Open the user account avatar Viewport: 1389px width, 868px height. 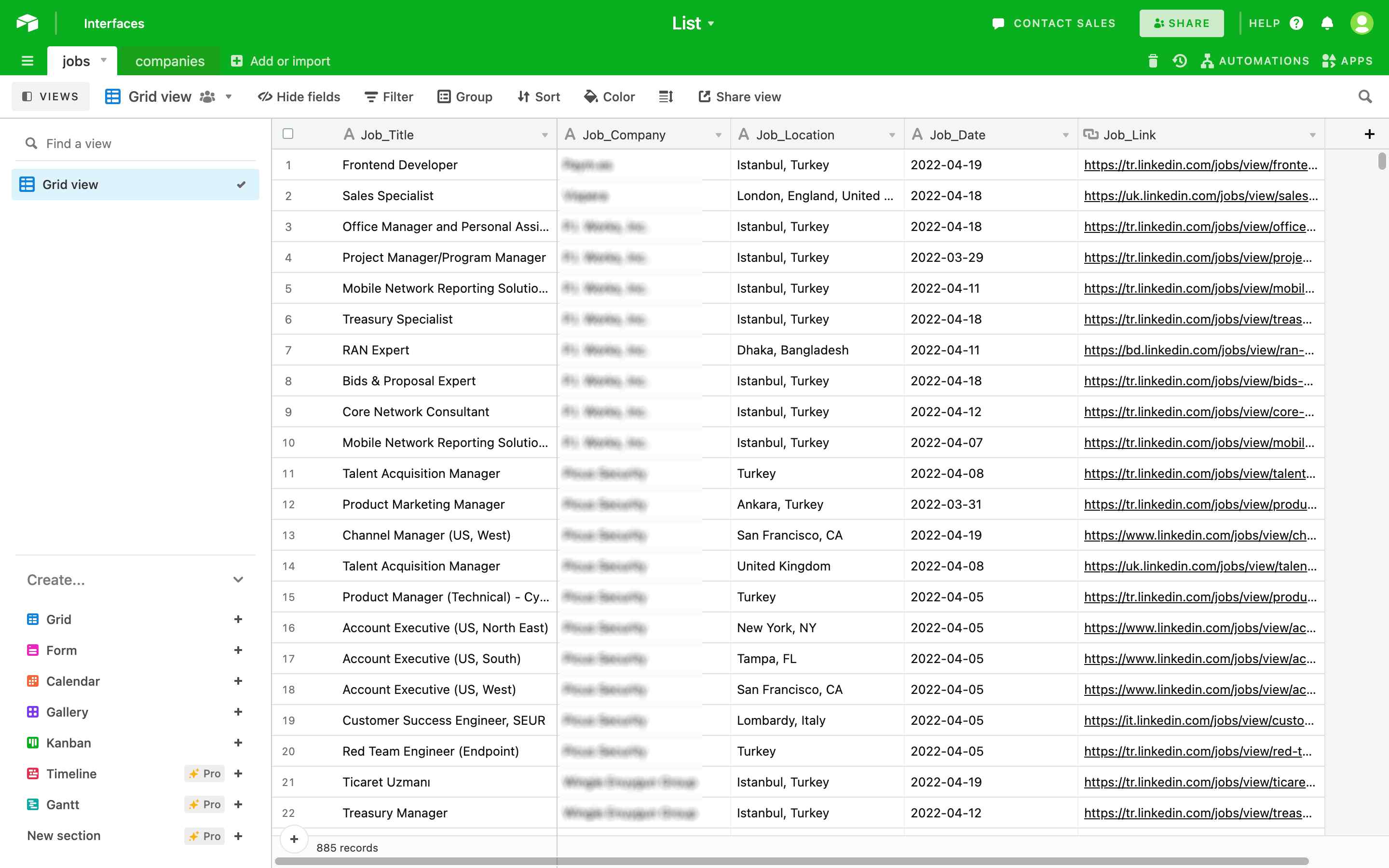1362,24
